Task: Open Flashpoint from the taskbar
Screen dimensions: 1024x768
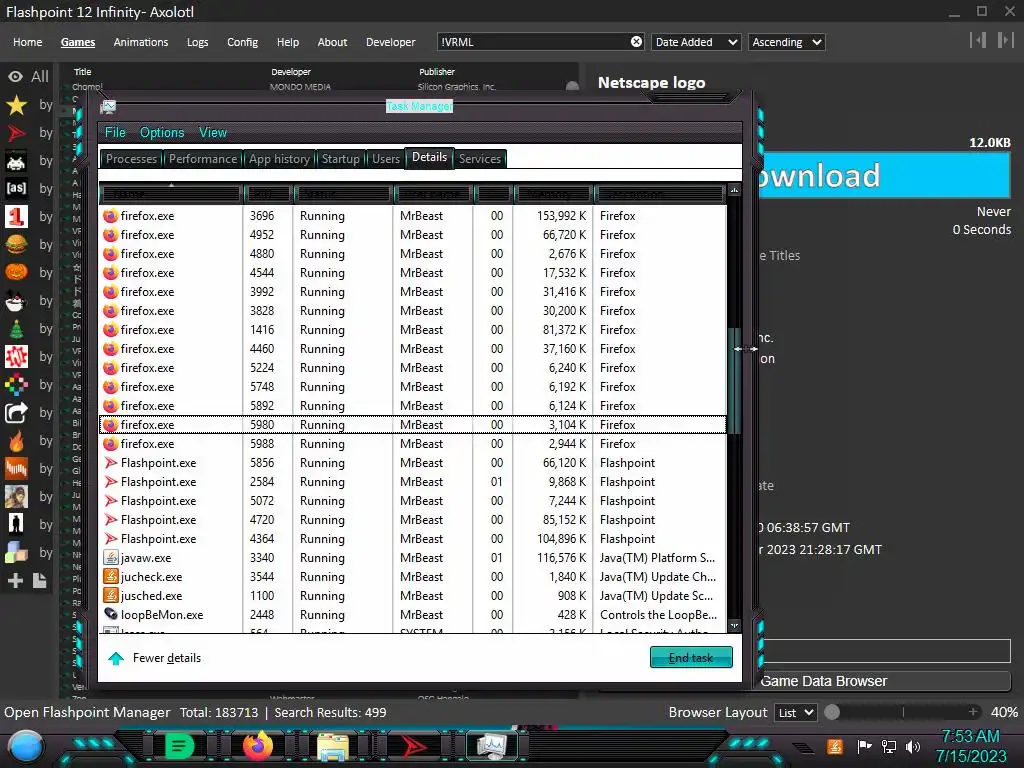Action: 413,746
